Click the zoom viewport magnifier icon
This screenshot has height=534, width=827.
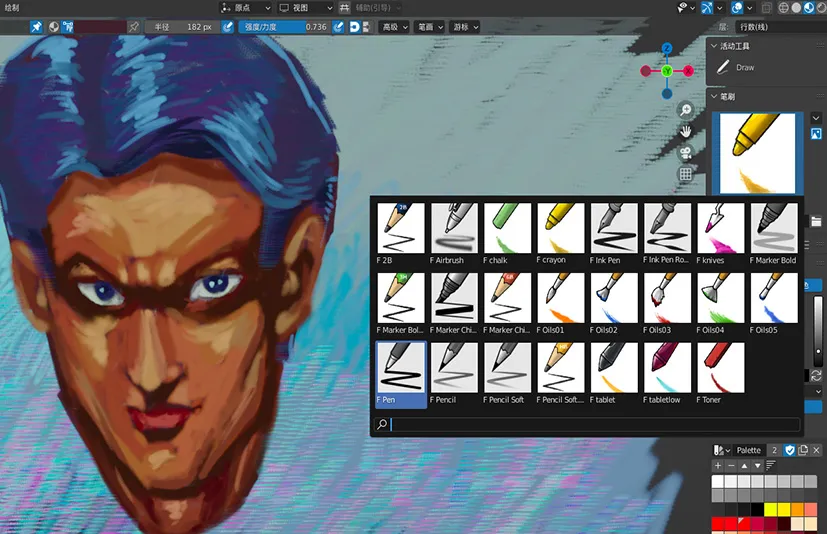click(x=685, y=110)
